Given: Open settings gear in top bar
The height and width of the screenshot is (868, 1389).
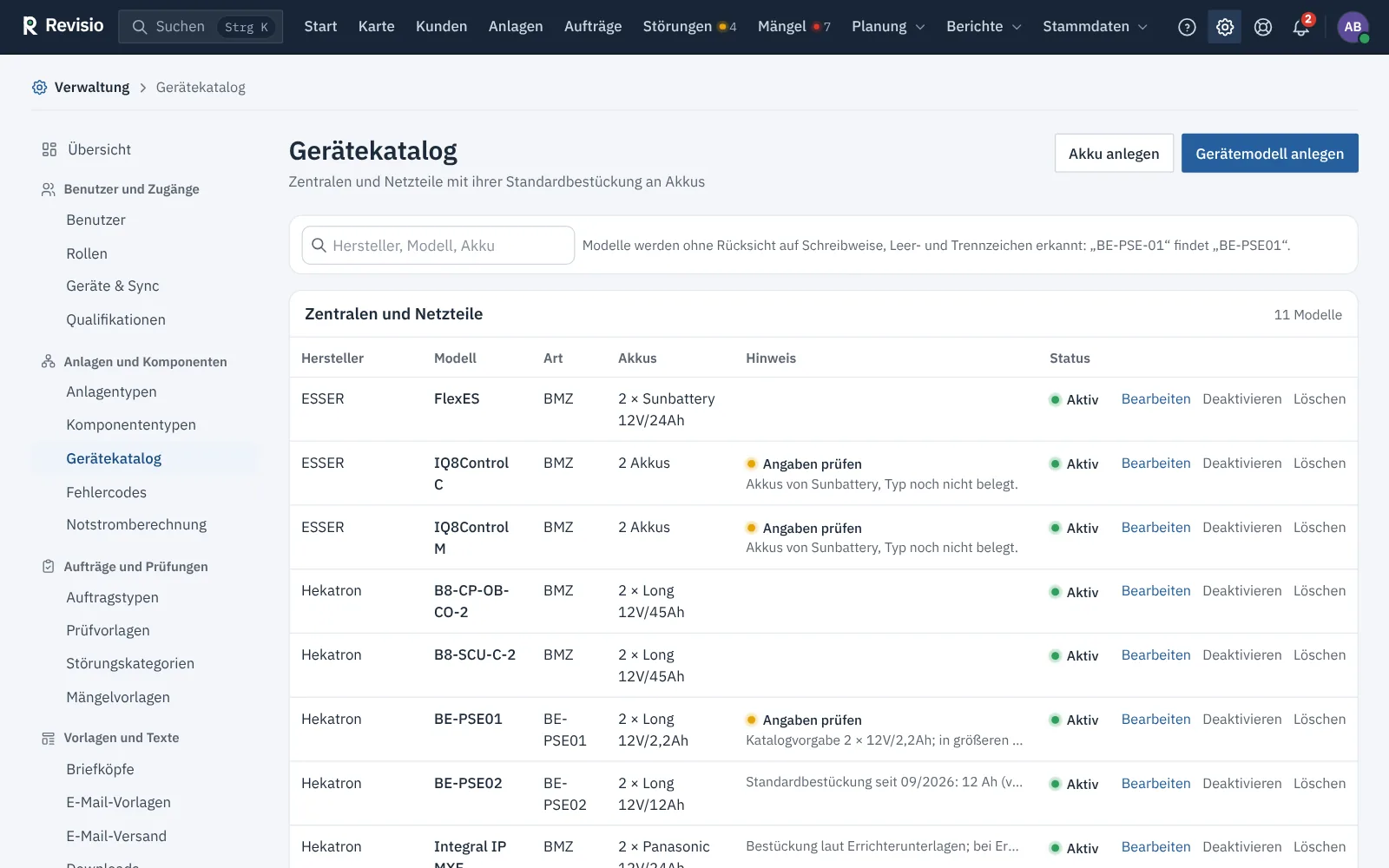Looking at the screenshot, I should tap(1225, 27).
